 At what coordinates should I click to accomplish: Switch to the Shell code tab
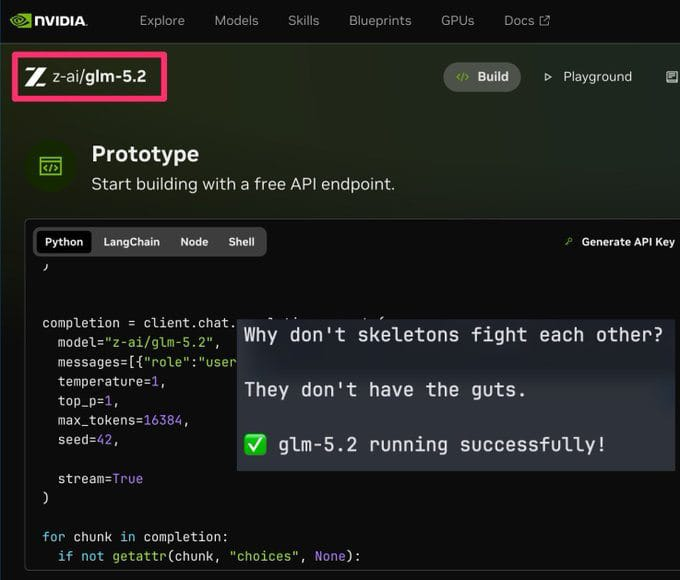(x=242, y=242)
